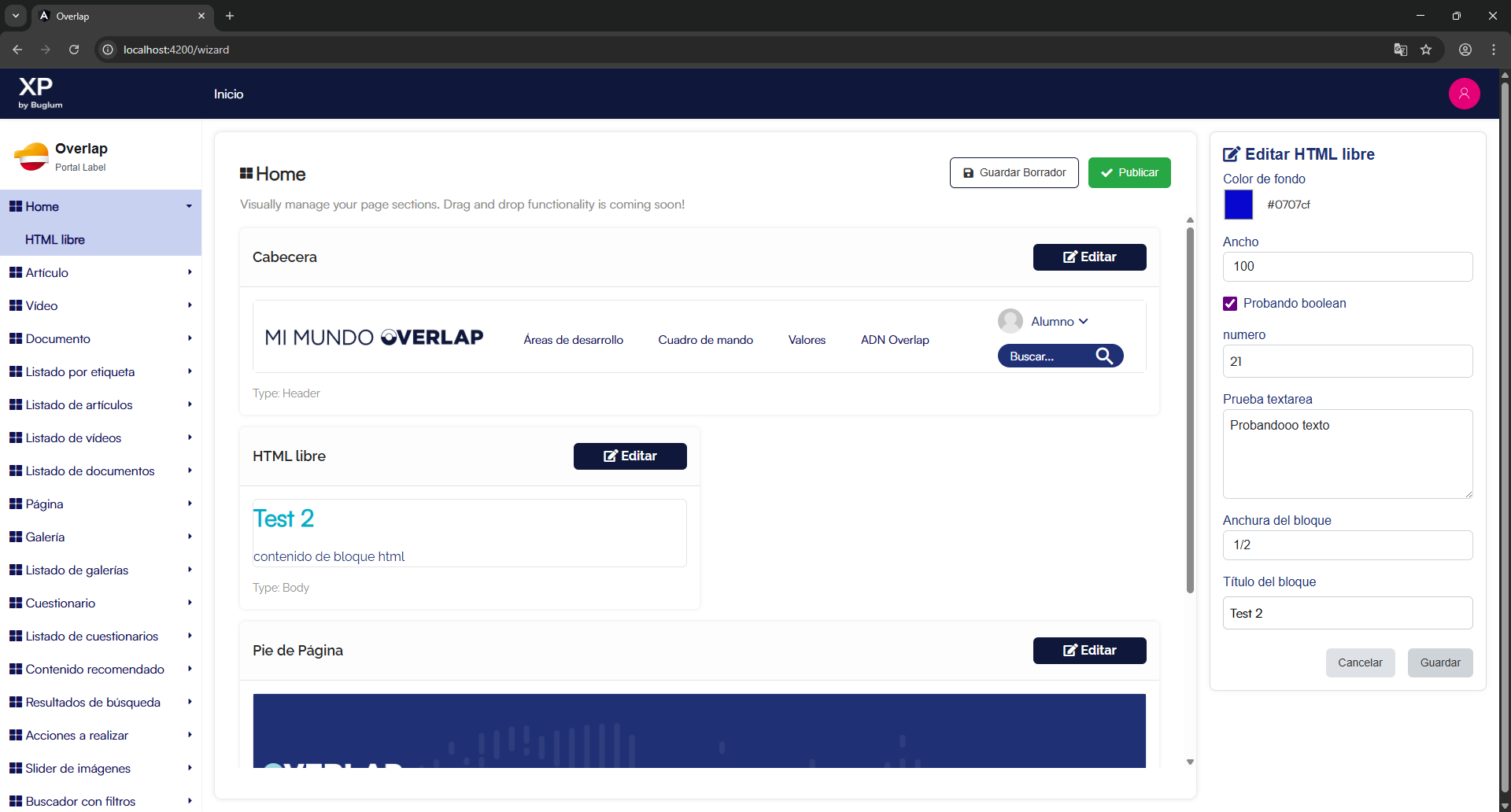Image resolution: width=1511 pixels, height=812 pixels.
Task: Open the Inicio navigation item
Action: [x=228, y=94]
